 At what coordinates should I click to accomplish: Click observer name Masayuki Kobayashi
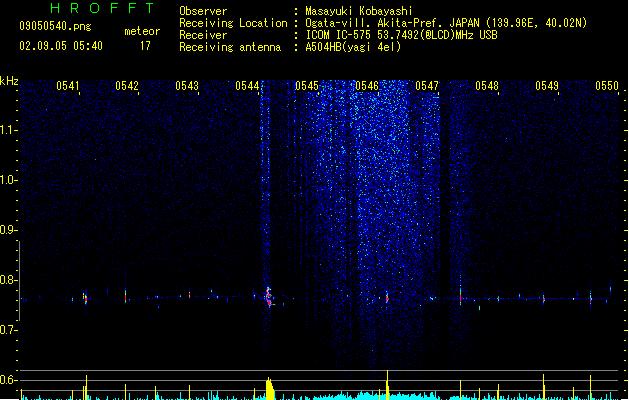pos(359,11)
